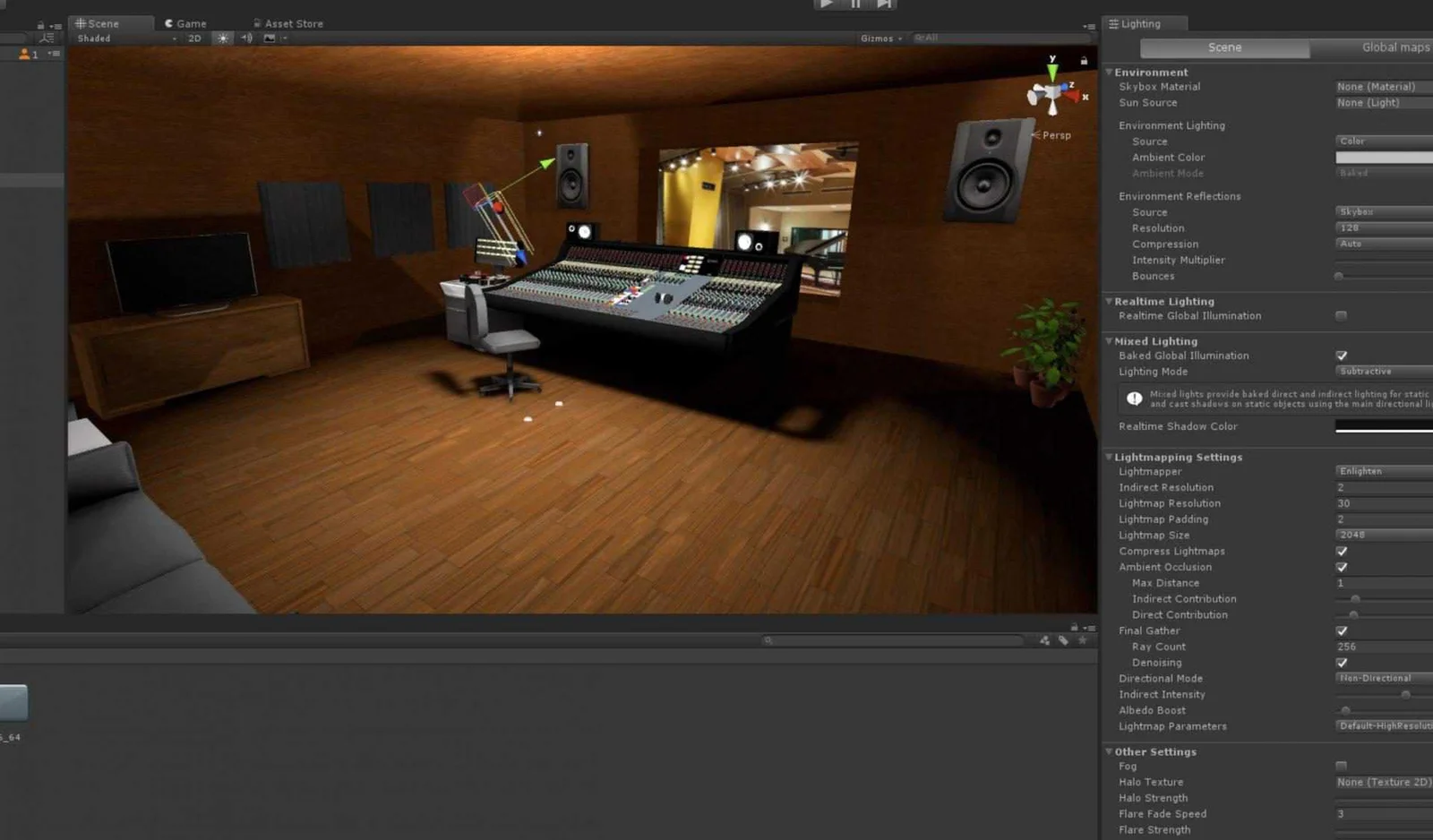Click the scene effects image icon

(x=270, y=39)
